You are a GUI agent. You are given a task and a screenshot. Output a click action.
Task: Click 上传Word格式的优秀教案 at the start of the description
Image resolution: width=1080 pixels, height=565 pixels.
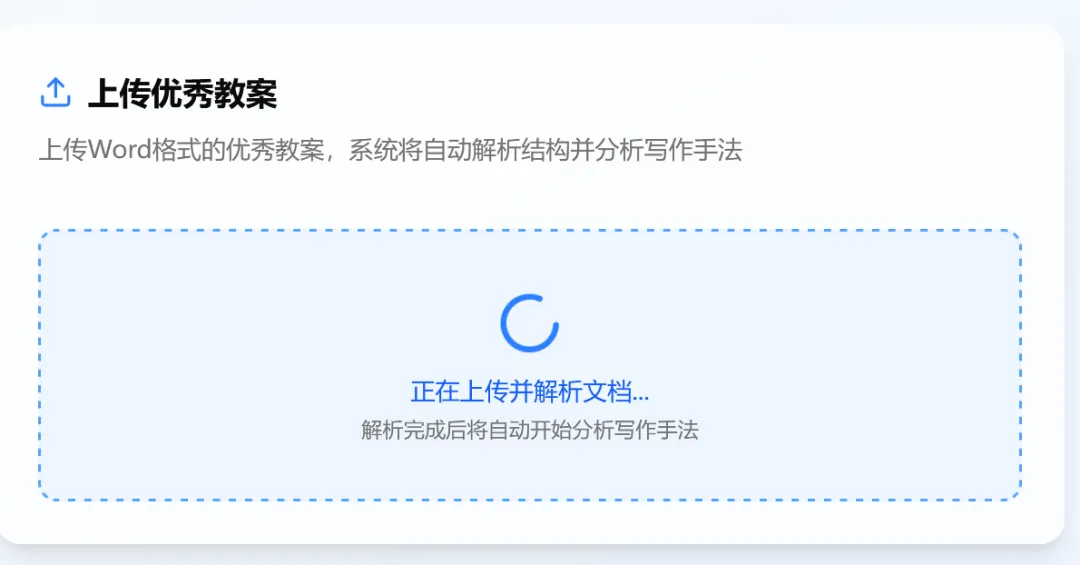(181, 150)
